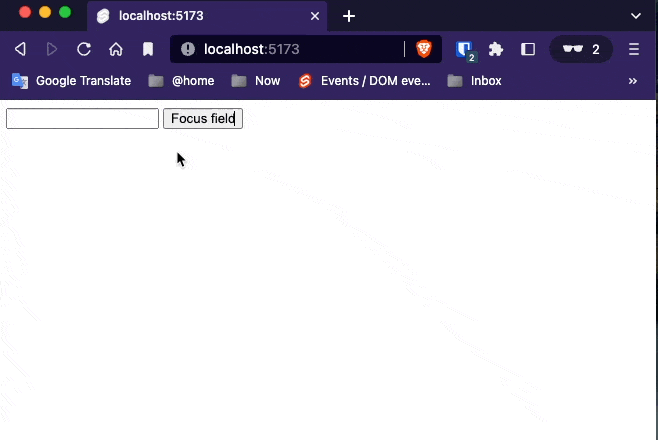Go to the home page icon
This screenshot has height=440, width=658.
pos(116,49)
